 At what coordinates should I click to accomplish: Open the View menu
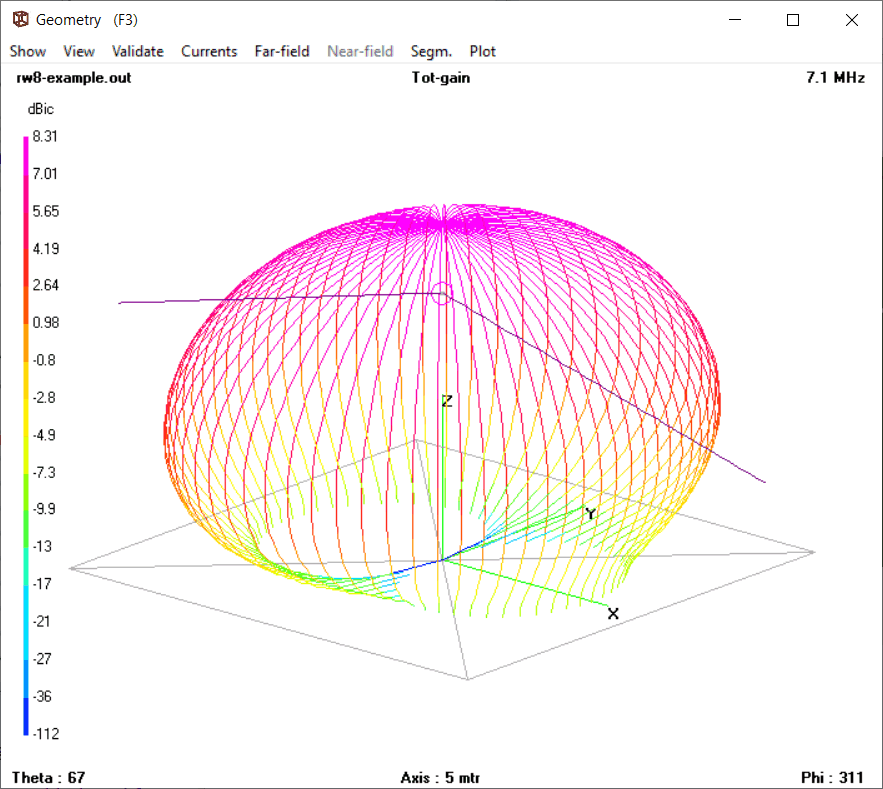[79, 51]
